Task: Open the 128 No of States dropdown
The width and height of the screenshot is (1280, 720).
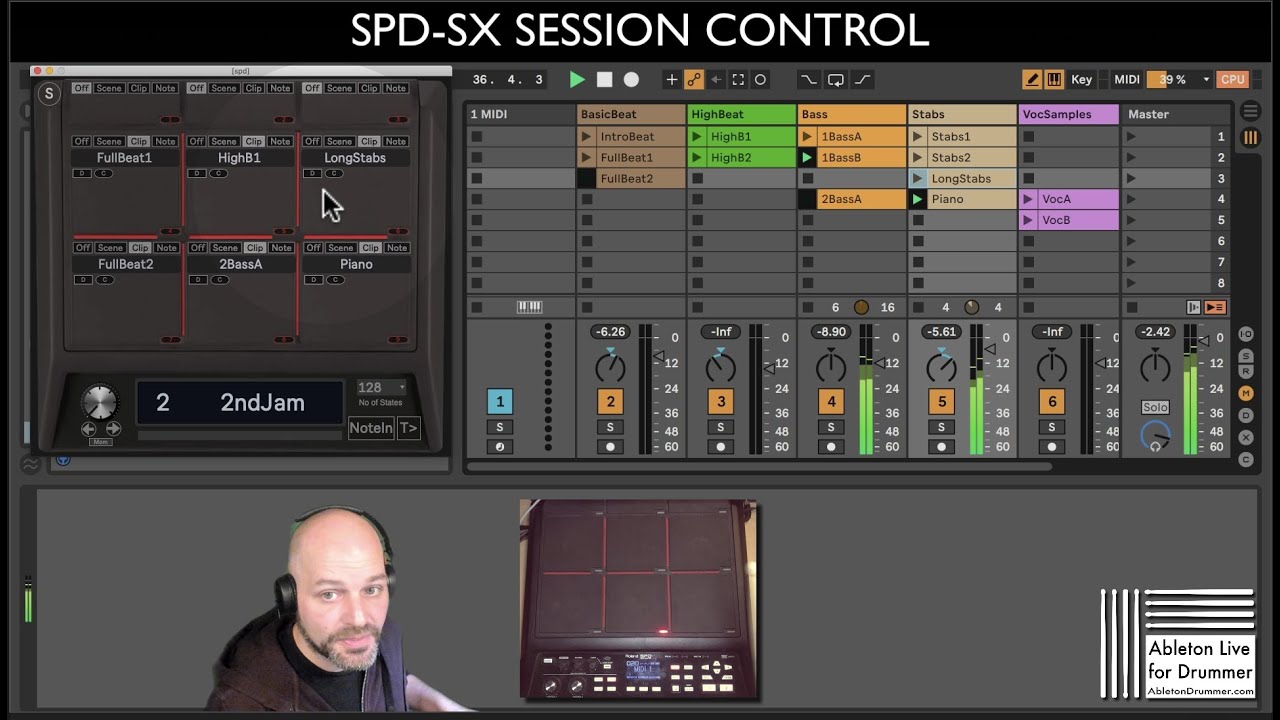Action: point(382,387)
